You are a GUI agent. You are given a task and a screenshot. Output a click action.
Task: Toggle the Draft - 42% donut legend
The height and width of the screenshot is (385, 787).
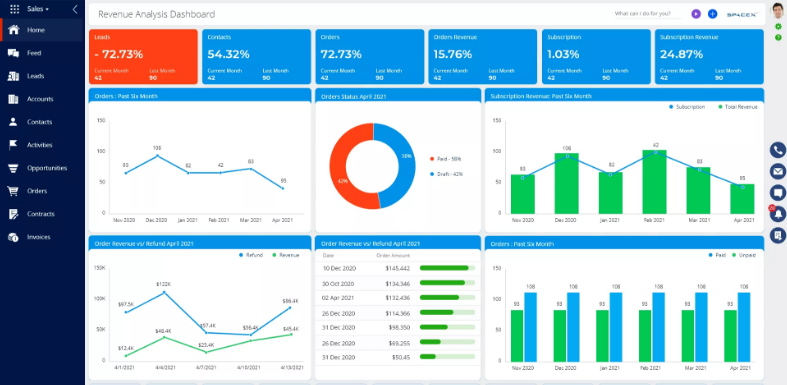(x=446, y=174)
